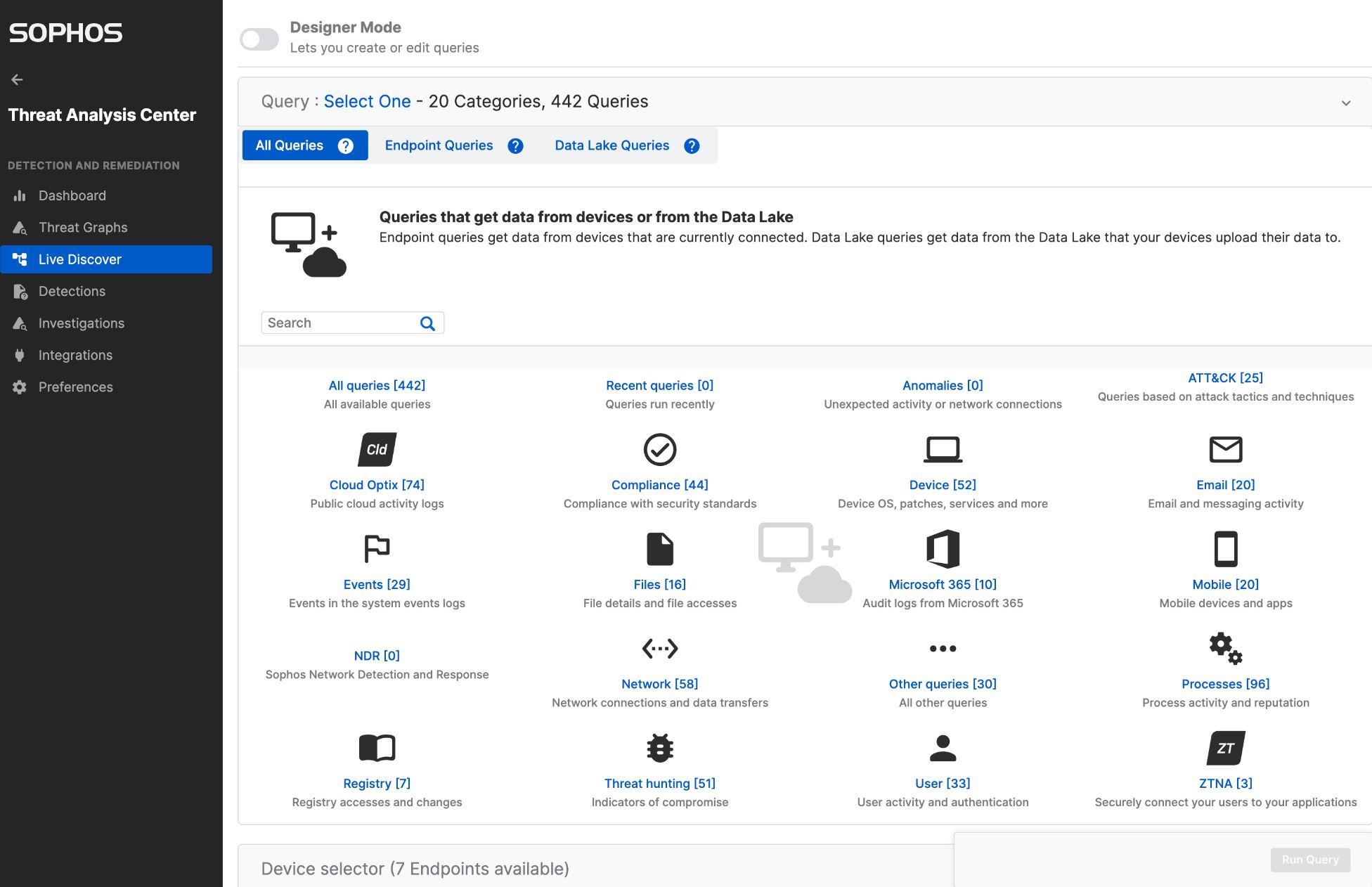Select the Device laptop icon
Viewport: 1372px width, 887px height.
tap(943, 450)
